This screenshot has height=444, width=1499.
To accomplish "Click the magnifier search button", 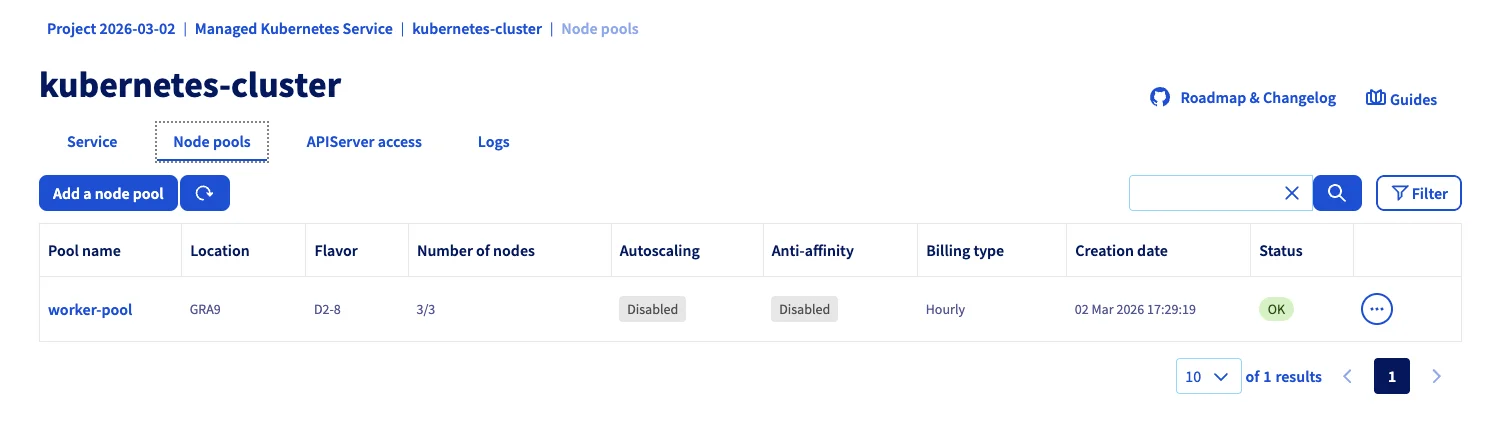I will tap(1337, 193).
